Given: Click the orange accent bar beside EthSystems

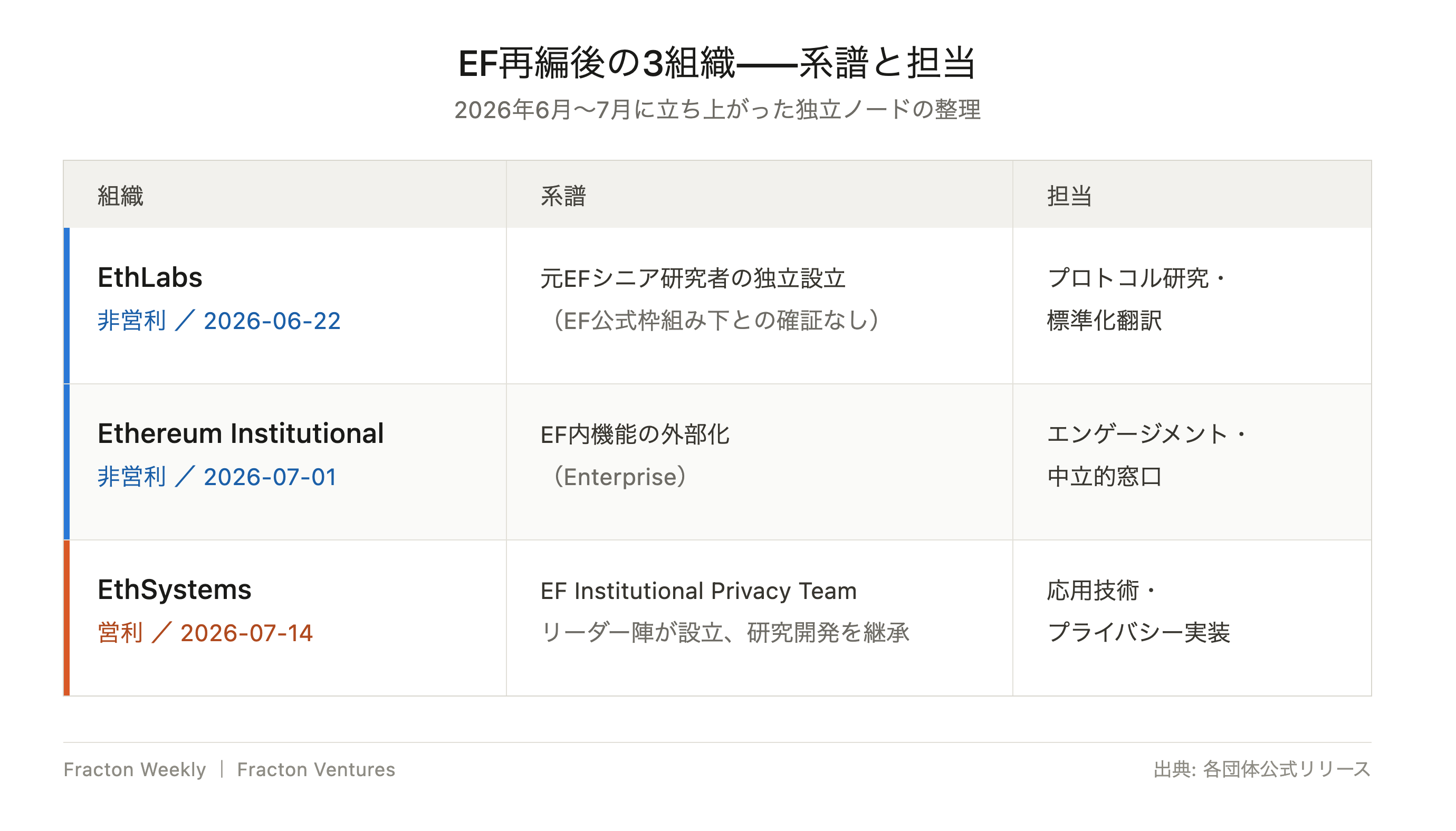Looking at the screenshot, I should 67,618.
